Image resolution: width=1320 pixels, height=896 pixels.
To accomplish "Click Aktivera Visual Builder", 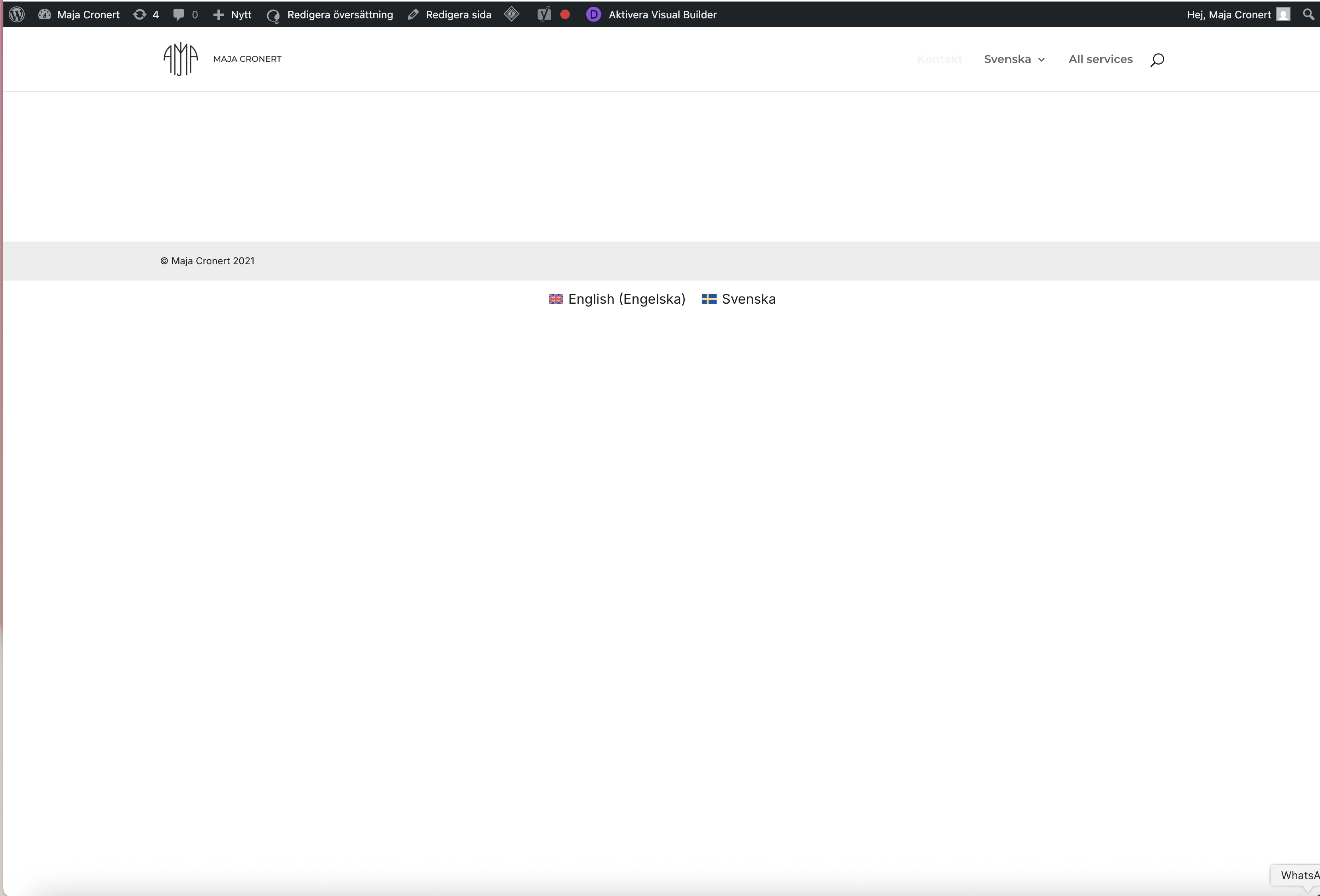I will click(662, 14).
